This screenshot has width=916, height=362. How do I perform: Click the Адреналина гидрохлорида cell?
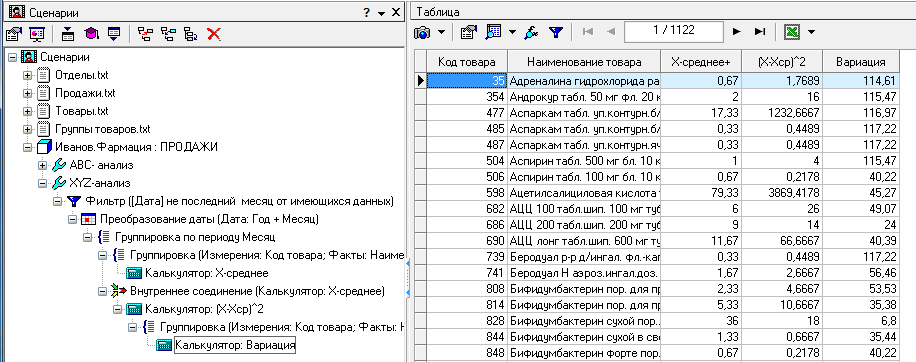coord(584,81)
